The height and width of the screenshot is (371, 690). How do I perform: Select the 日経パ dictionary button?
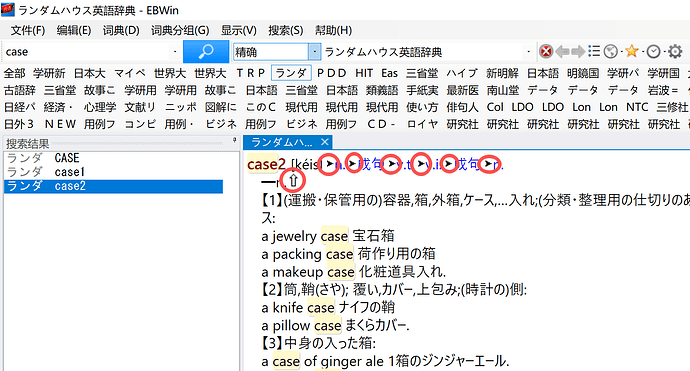[19, 107]
